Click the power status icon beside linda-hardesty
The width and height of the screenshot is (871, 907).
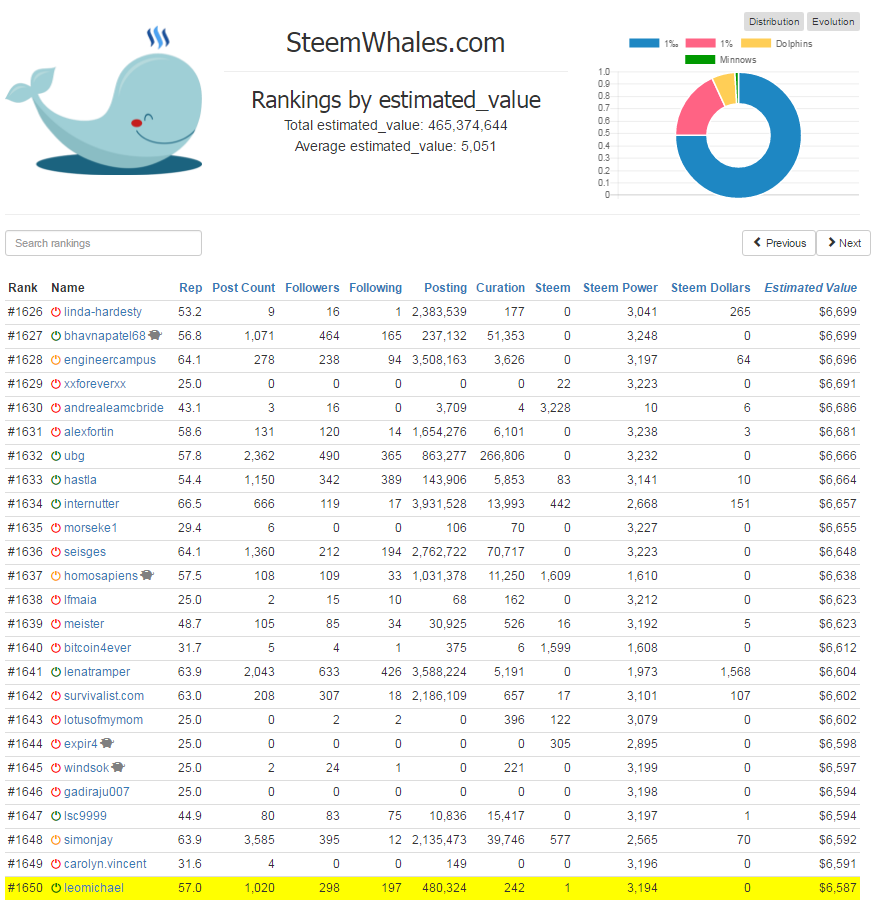(x=56, y=312)
